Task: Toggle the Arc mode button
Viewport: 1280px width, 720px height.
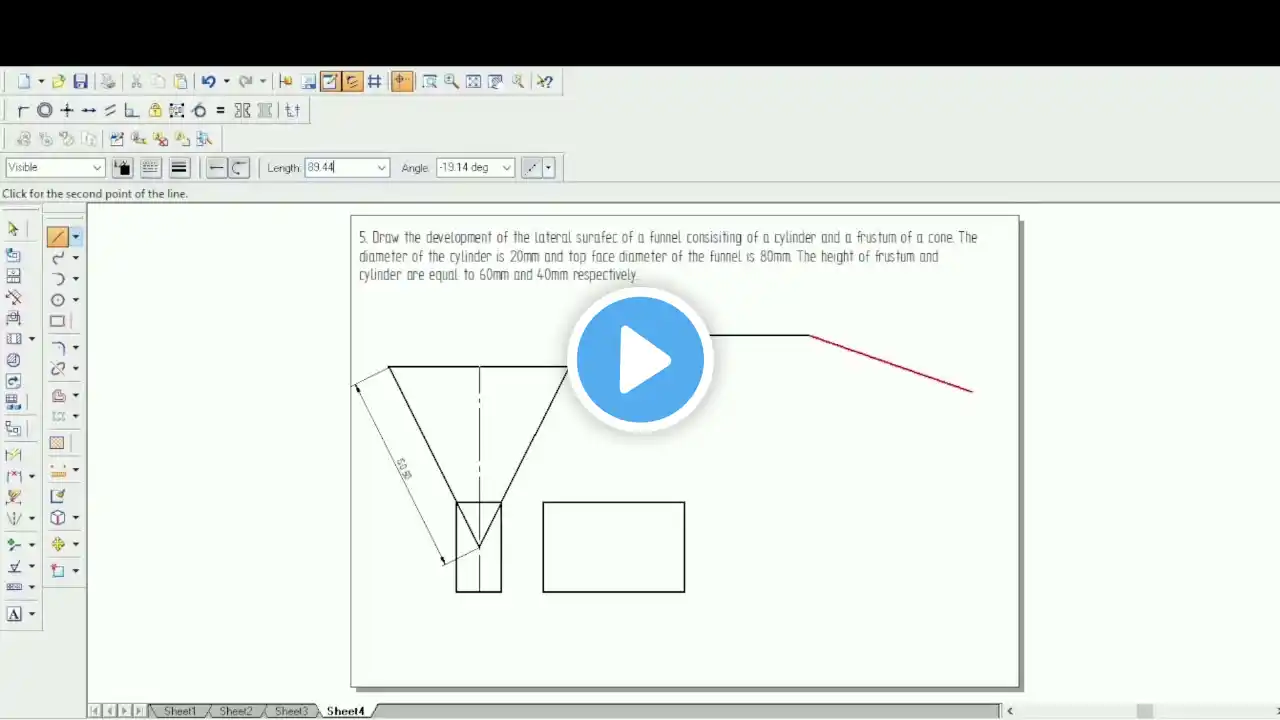Action: (x=239, y=168)
